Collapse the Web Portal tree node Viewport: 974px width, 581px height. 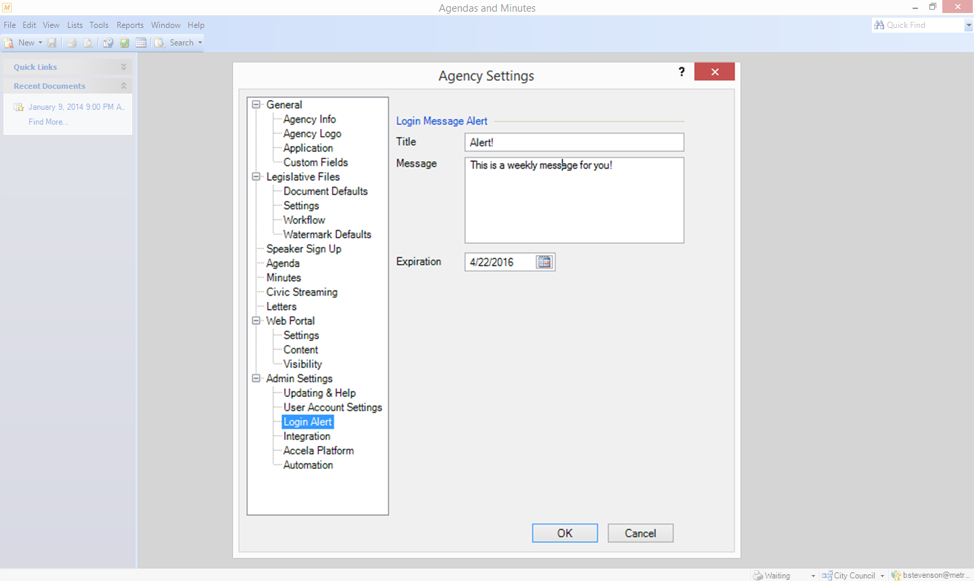point(256,321)
